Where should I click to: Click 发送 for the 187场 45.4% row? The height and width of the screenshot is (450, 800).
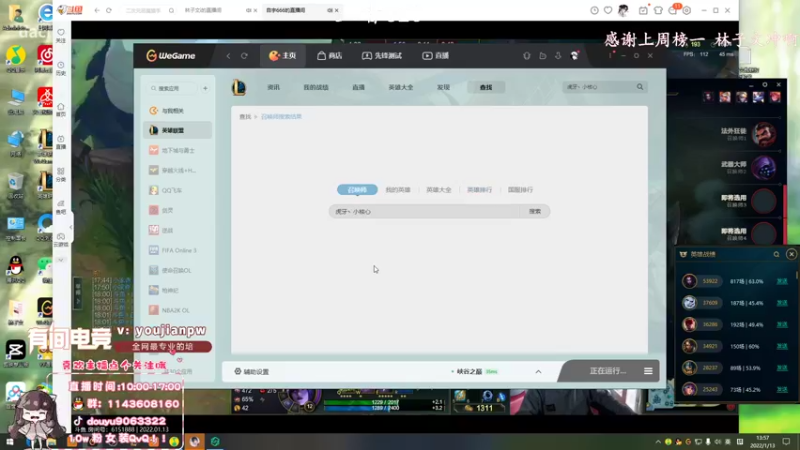click(x=782, y=303)
